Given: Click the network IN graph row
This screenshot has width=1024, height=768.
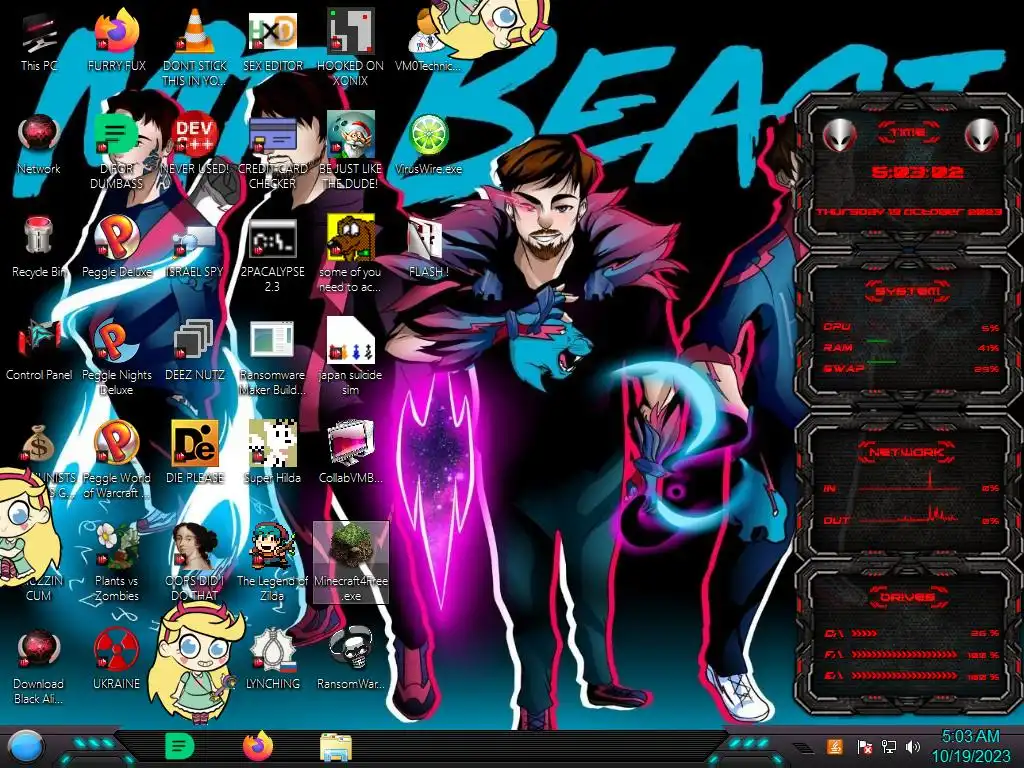Looking at the screenshot, I should pos(912,485).
